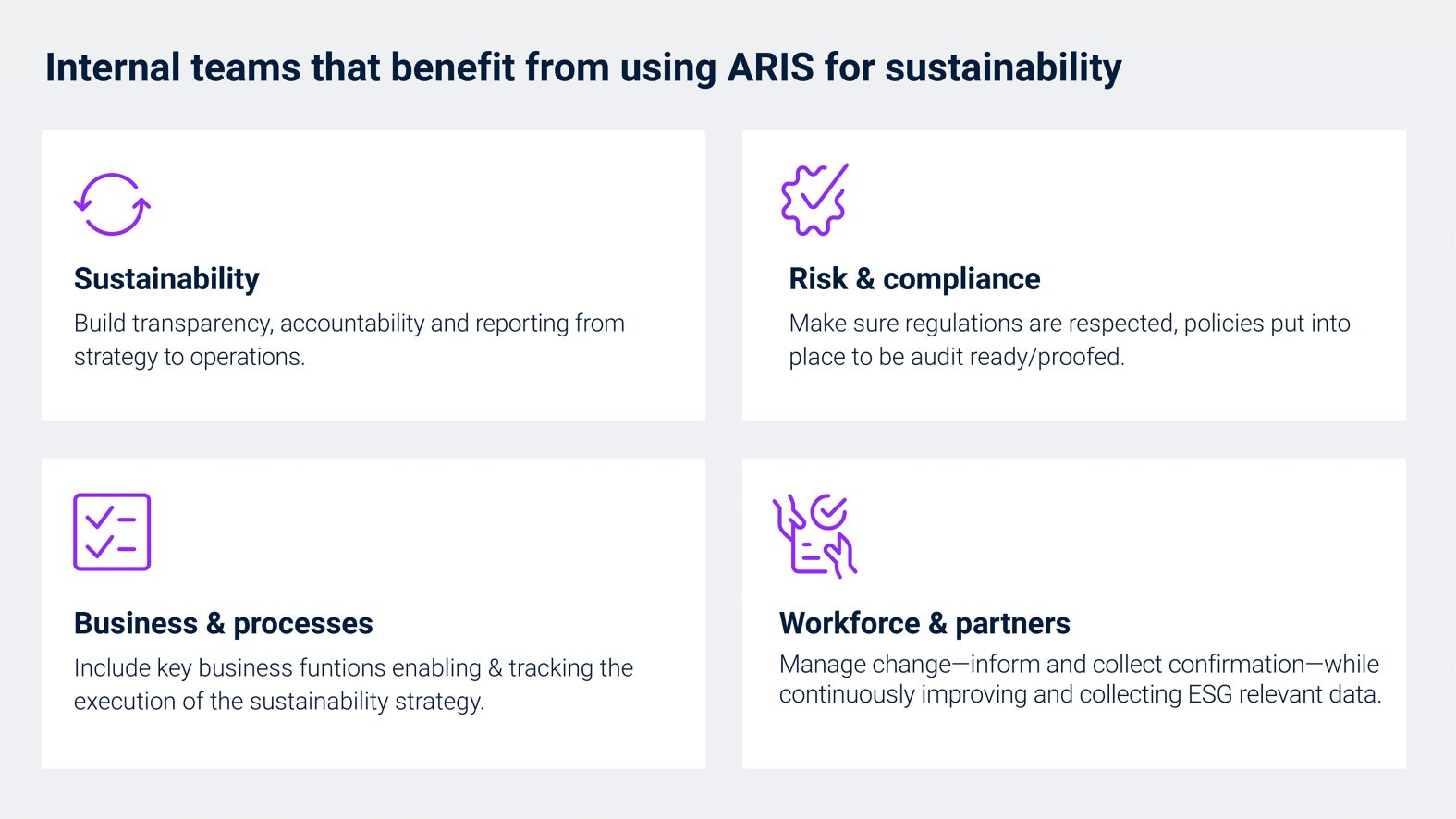
Task: Select the Sustainability heading
Action: click(166, 279)
